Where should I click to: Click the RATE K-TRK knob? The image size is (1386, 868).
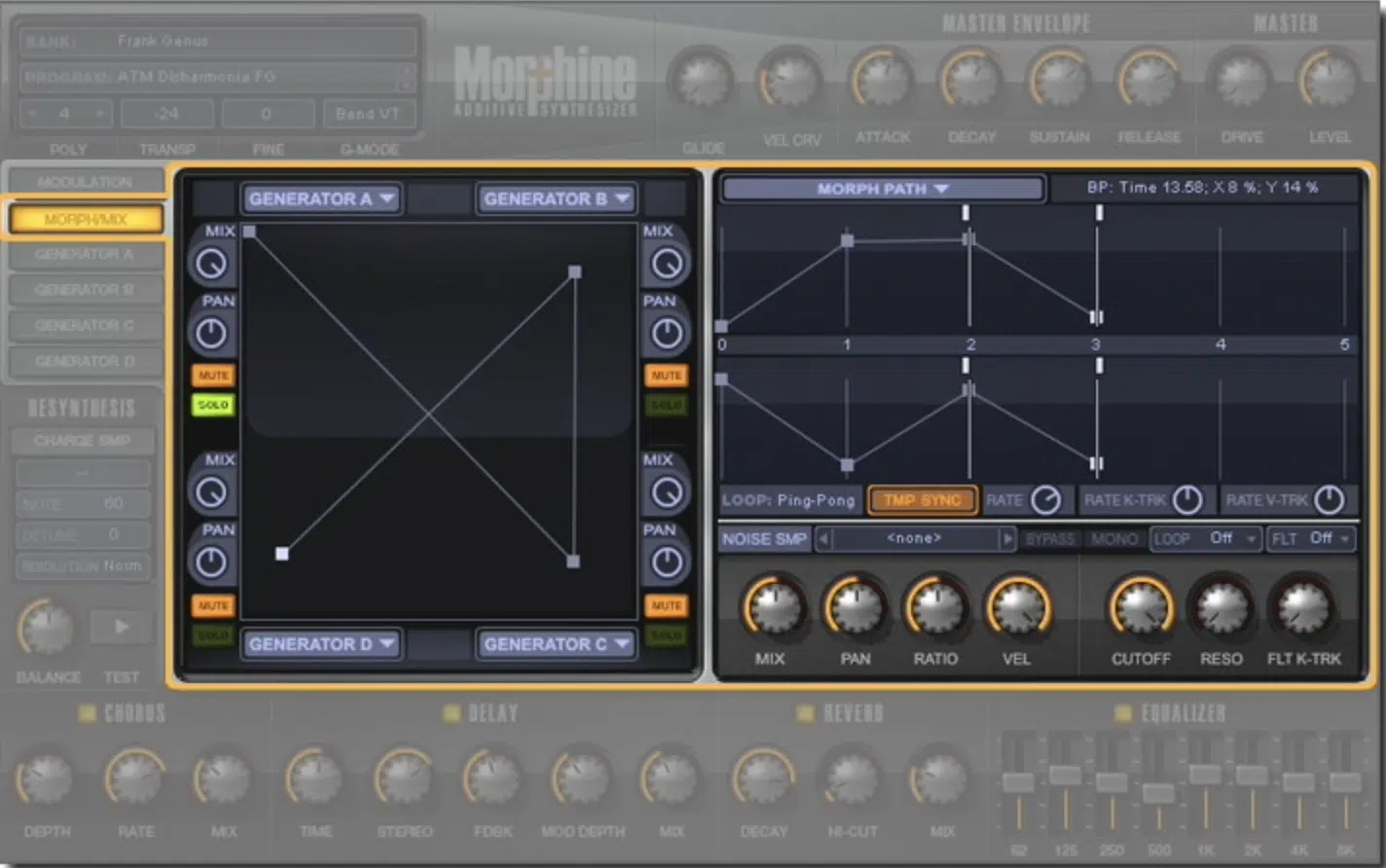tap(1187, 500)
